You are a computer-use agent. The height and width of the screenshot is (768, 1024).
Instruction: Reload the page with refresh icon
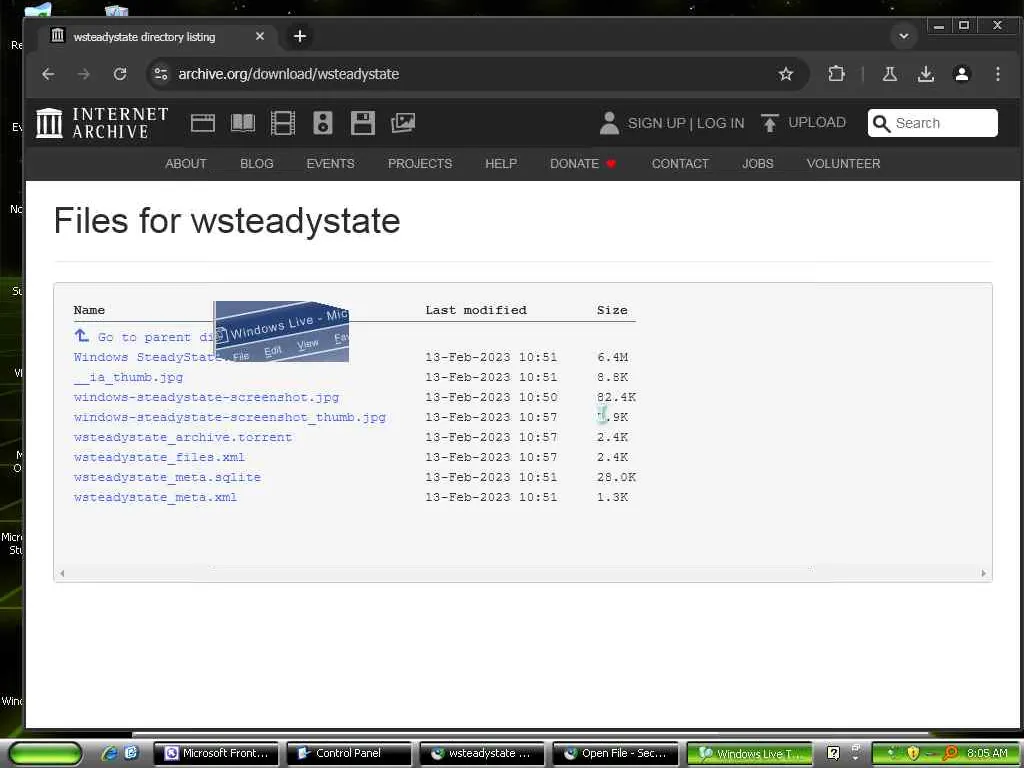pyautogui.click(x=120, y=74)
